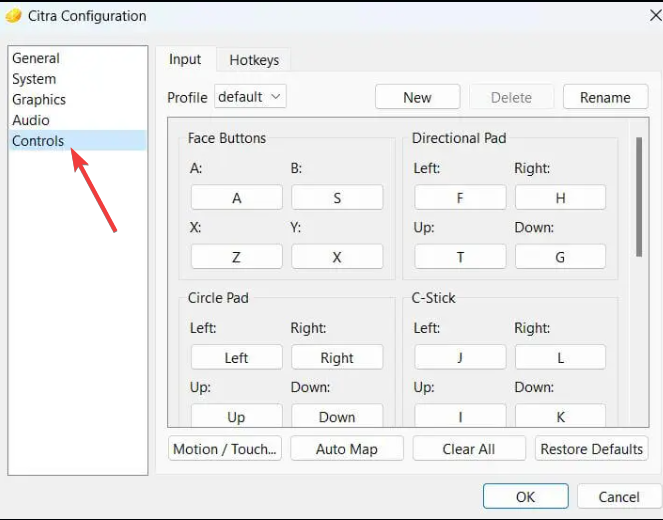This screenshot has width=663, height=520.
Task: Select Audio in the sidebar list
Action: pos(31,120)
